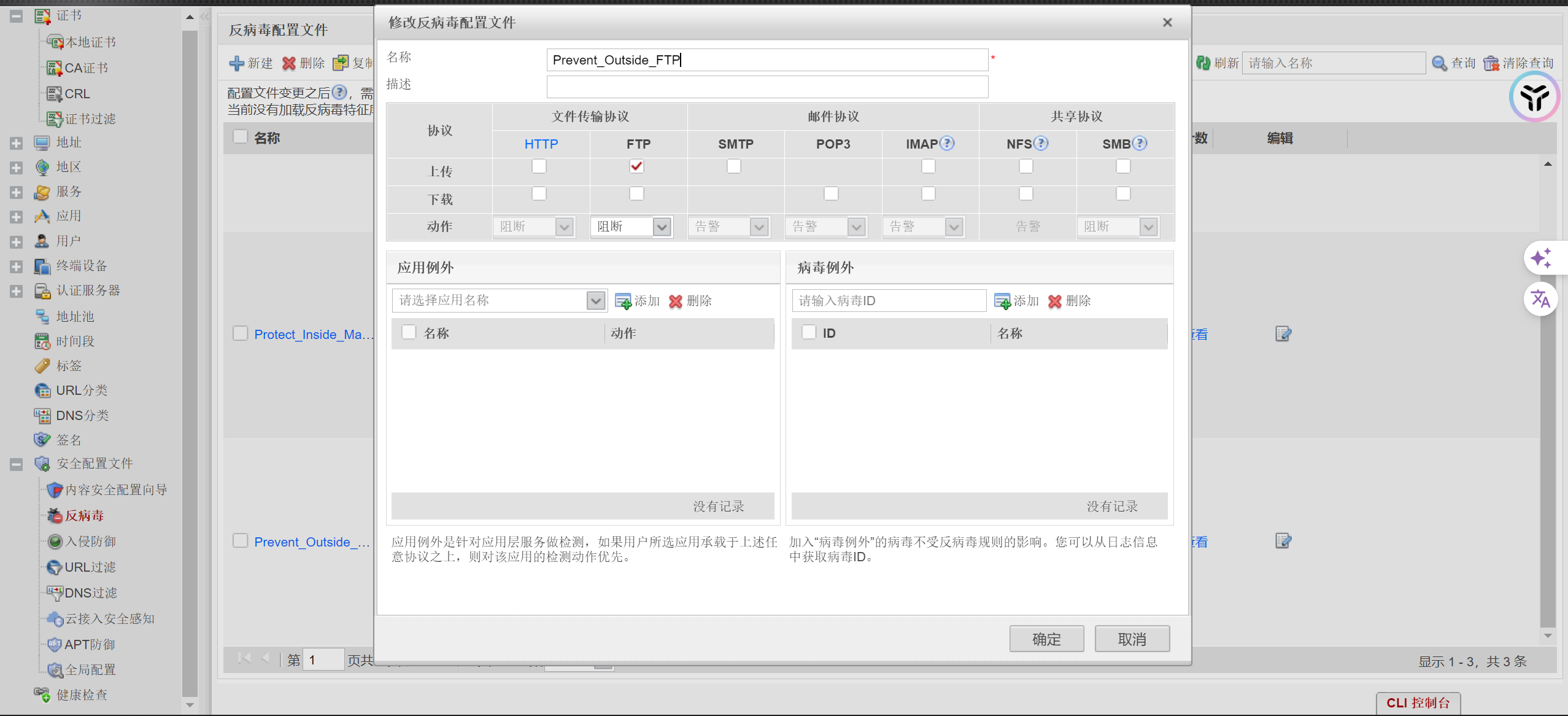This screenshot has width=1568, height=716.
Task: Enable NFS download checkbox
Action: pos(1026,193)
